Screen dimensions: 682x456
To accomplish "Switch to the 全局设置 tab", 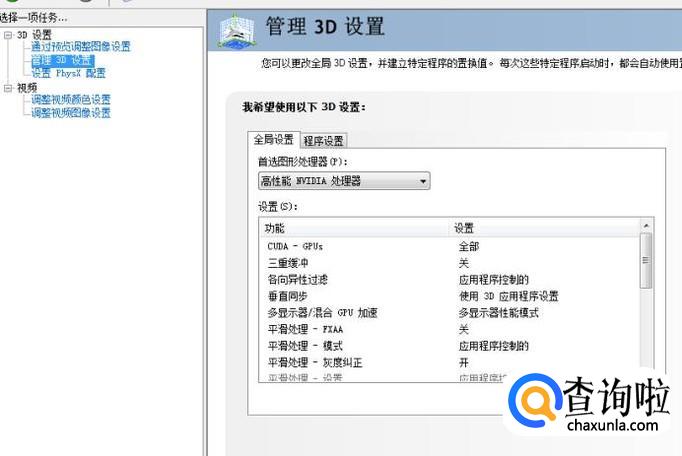I will coord(274,140).
